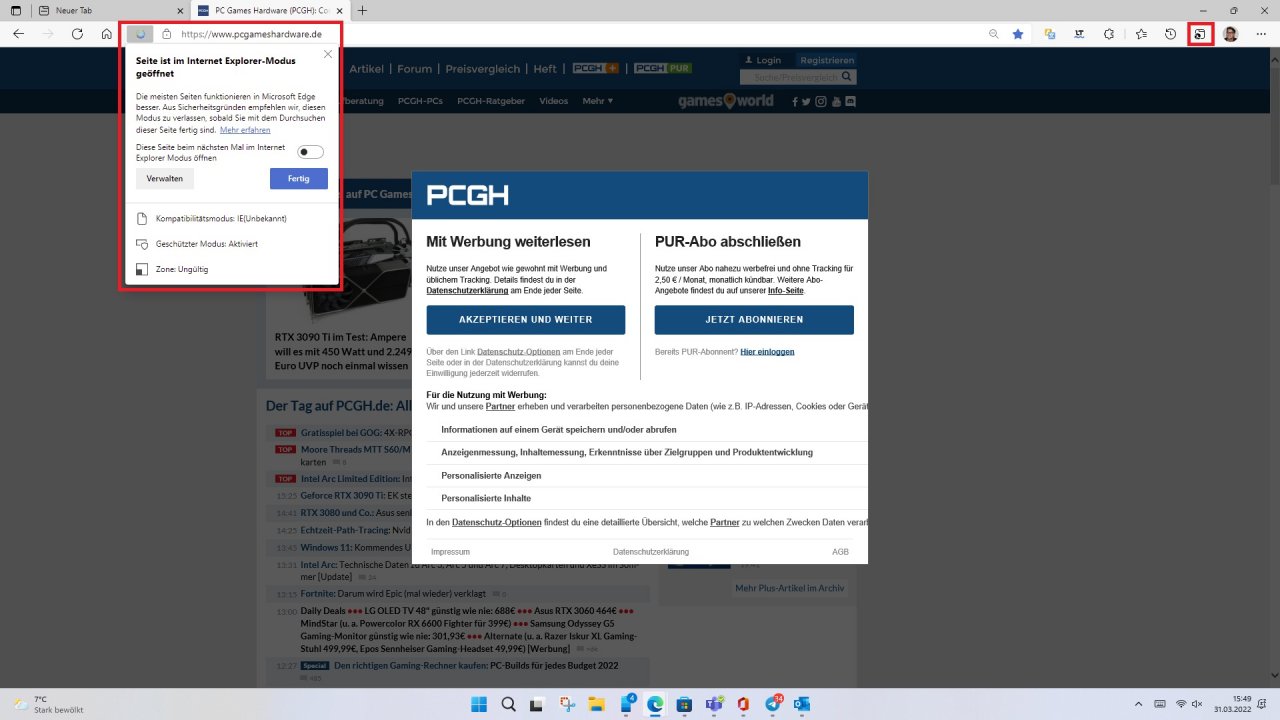Open the Favorites list icon
This screenshot has width=1280, height=720.
coord(1141,34)
